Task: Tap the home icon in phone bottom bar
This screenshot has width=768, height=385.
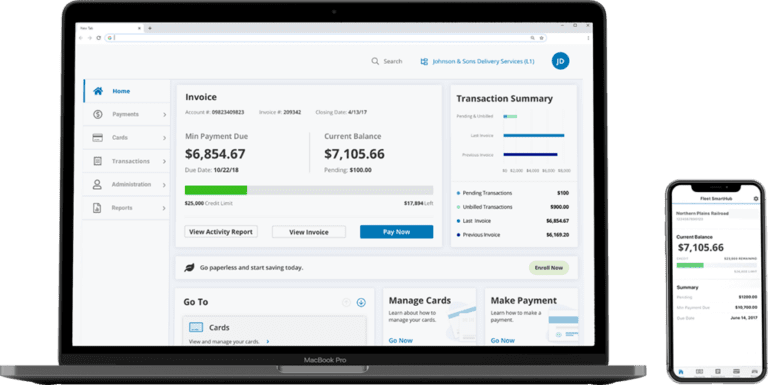Action: [681, 372]
